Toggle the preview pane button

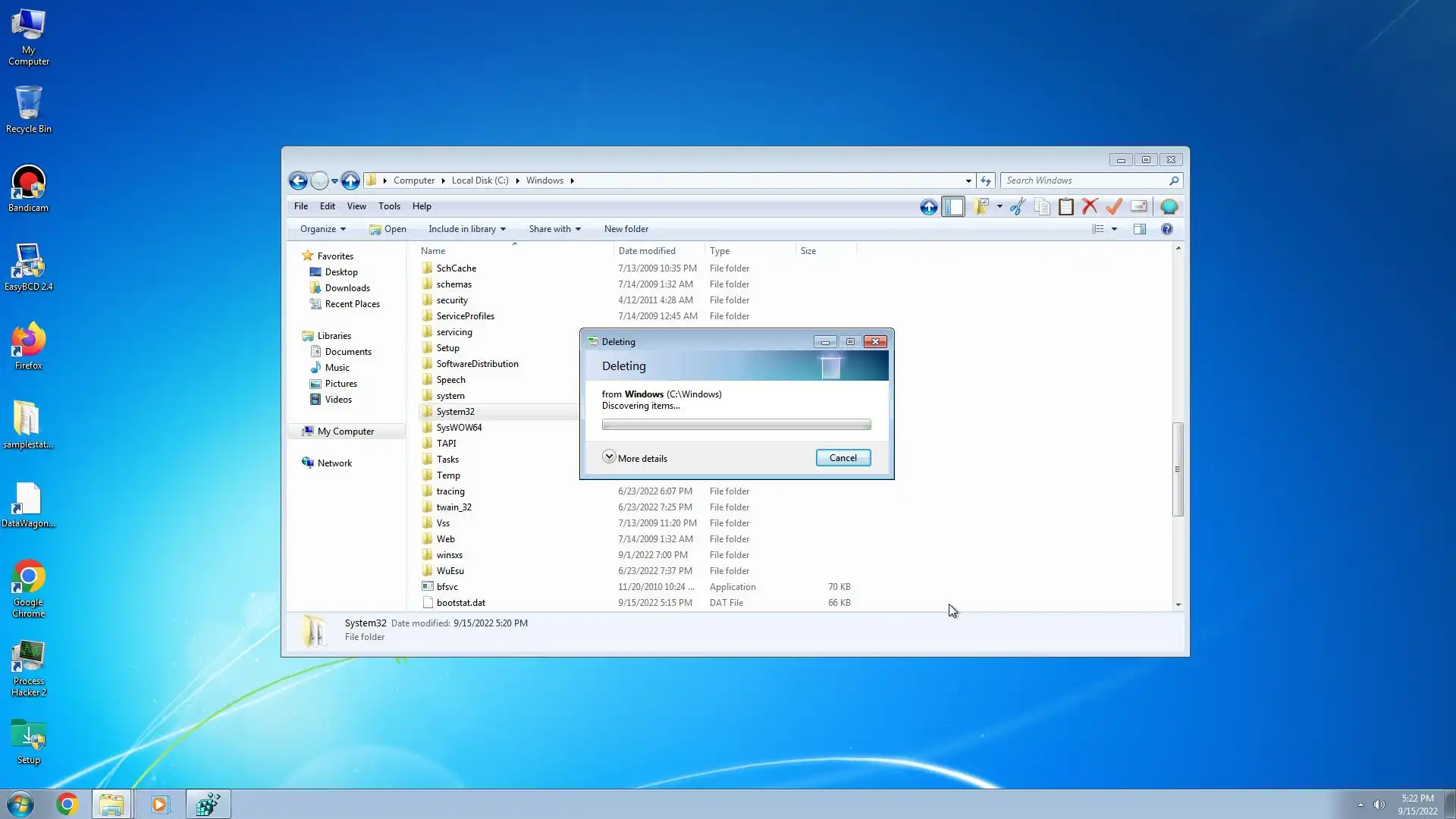point(1139,229)
